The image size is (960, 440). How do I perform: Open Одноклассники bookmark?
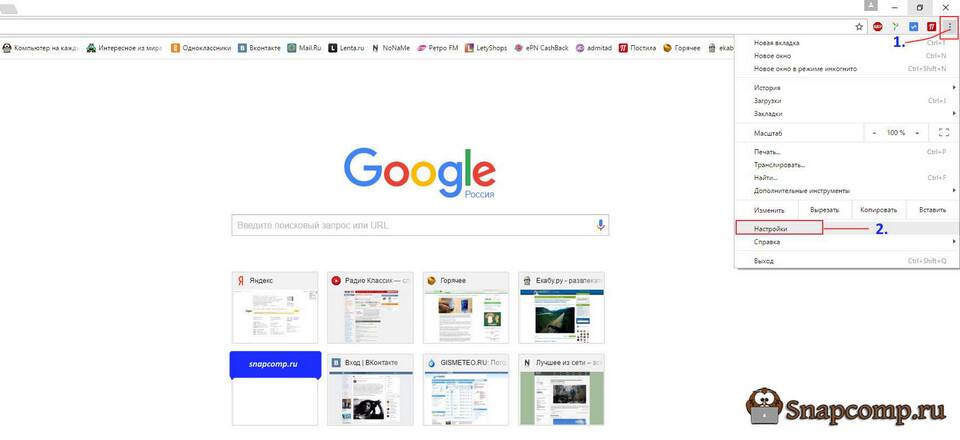coord(201,48)
